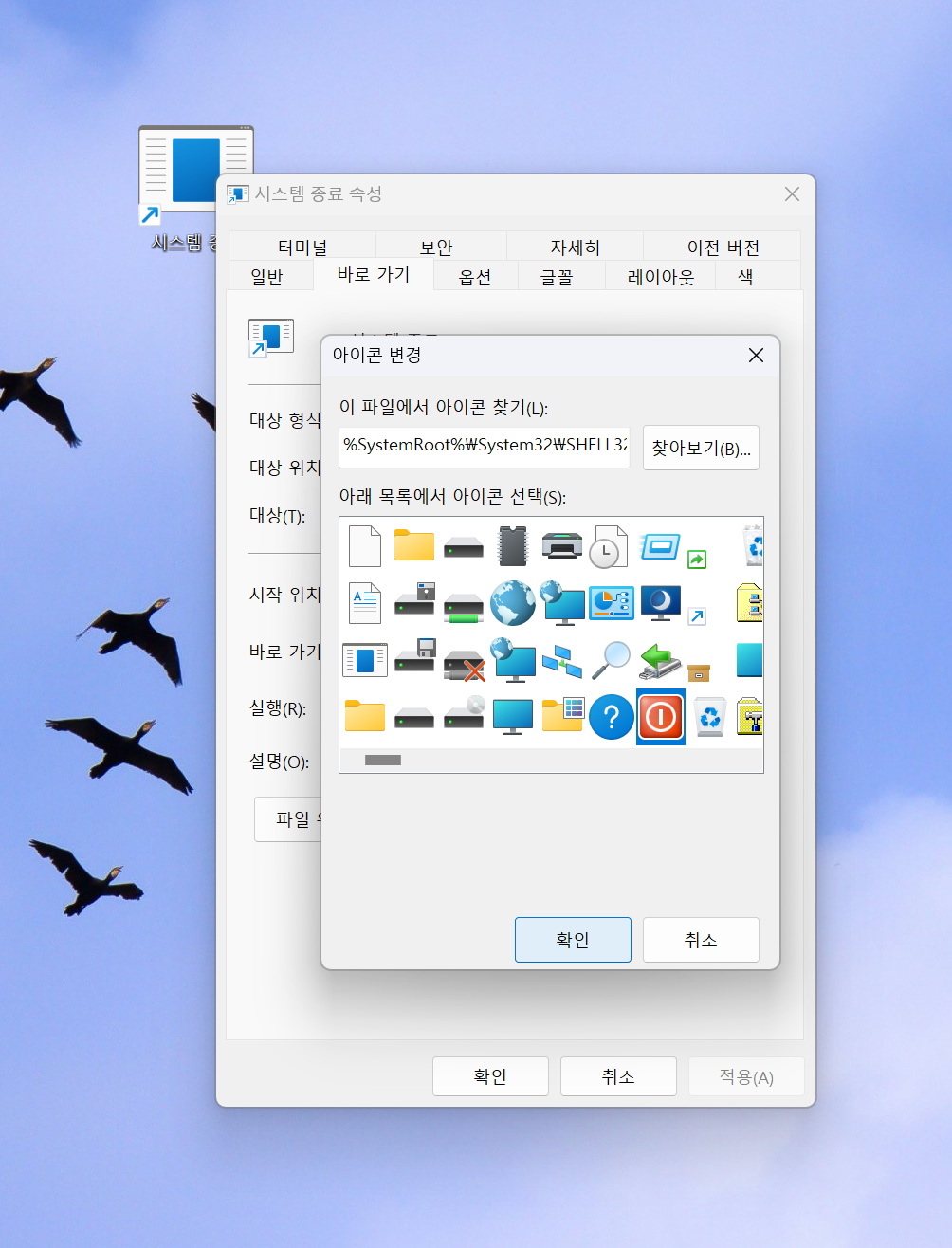Image resolution: width=952 pixels, height=1248 pixels.
Task: Open the 색 tab
Action: point(745,277)
